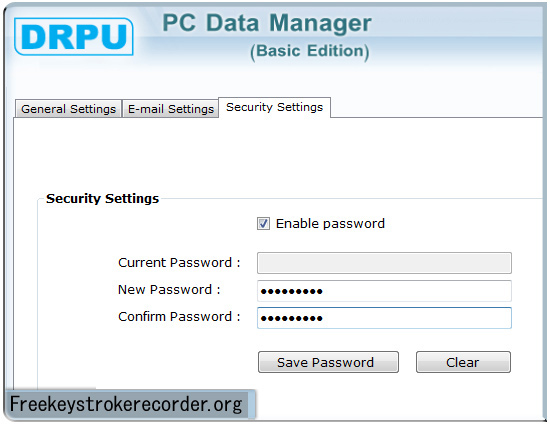
Task: Click the Clear button
Action: pos(463,362)
